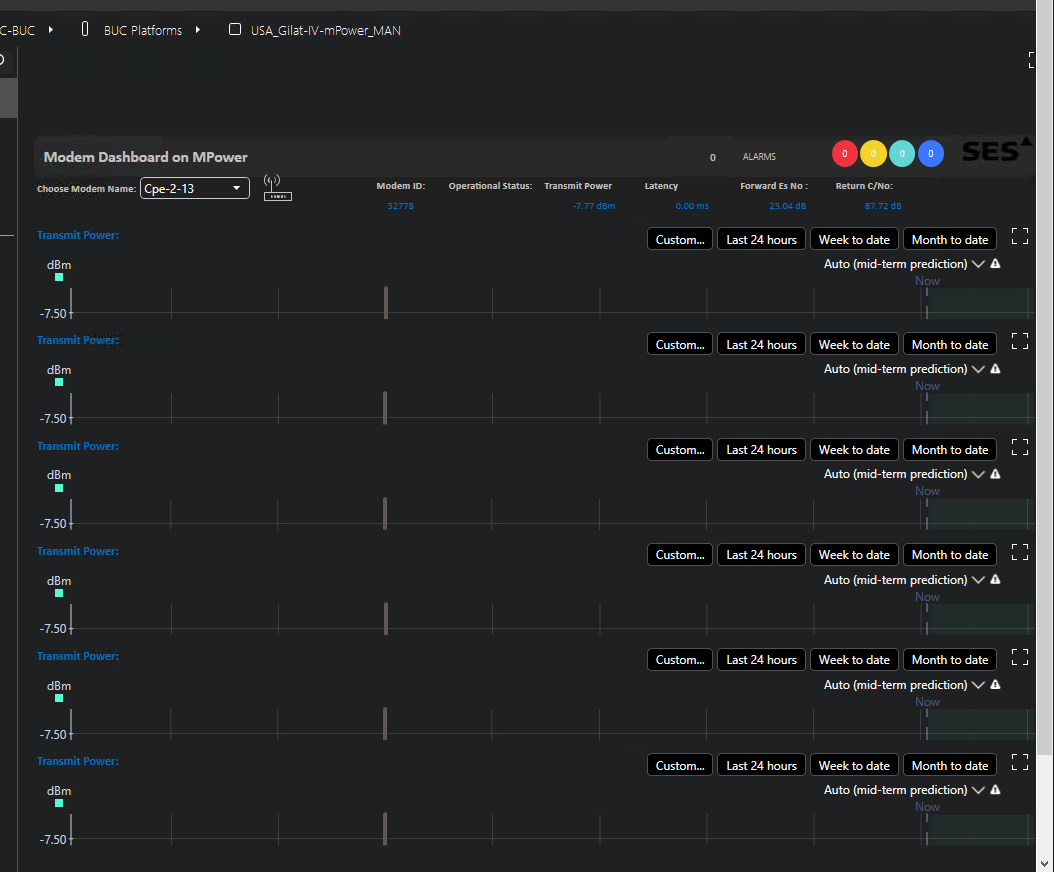Click the warning icon on the fourth chart
This screenshot has width=1054, height=872.
pyautogui.click(x=996, y=580)
